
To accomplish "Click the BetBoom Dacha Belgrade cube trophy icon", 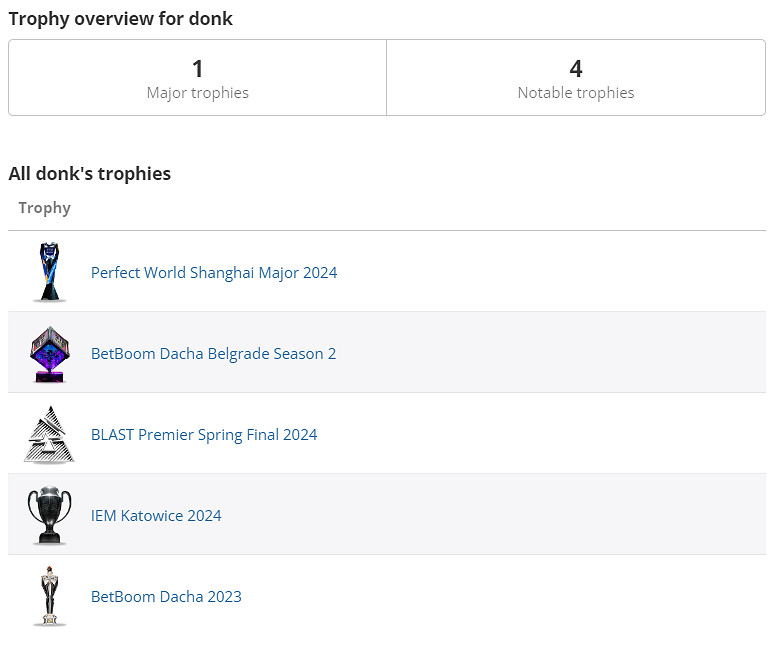I will pos(49,353).
